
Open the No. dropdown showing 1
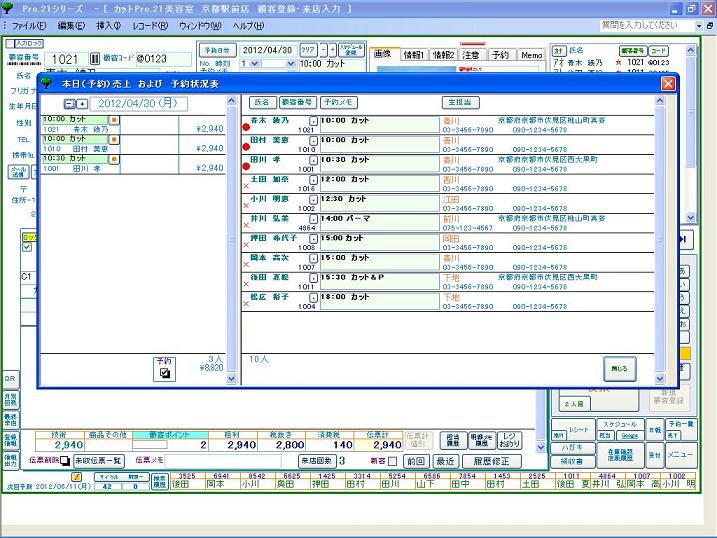pos(254,64)
